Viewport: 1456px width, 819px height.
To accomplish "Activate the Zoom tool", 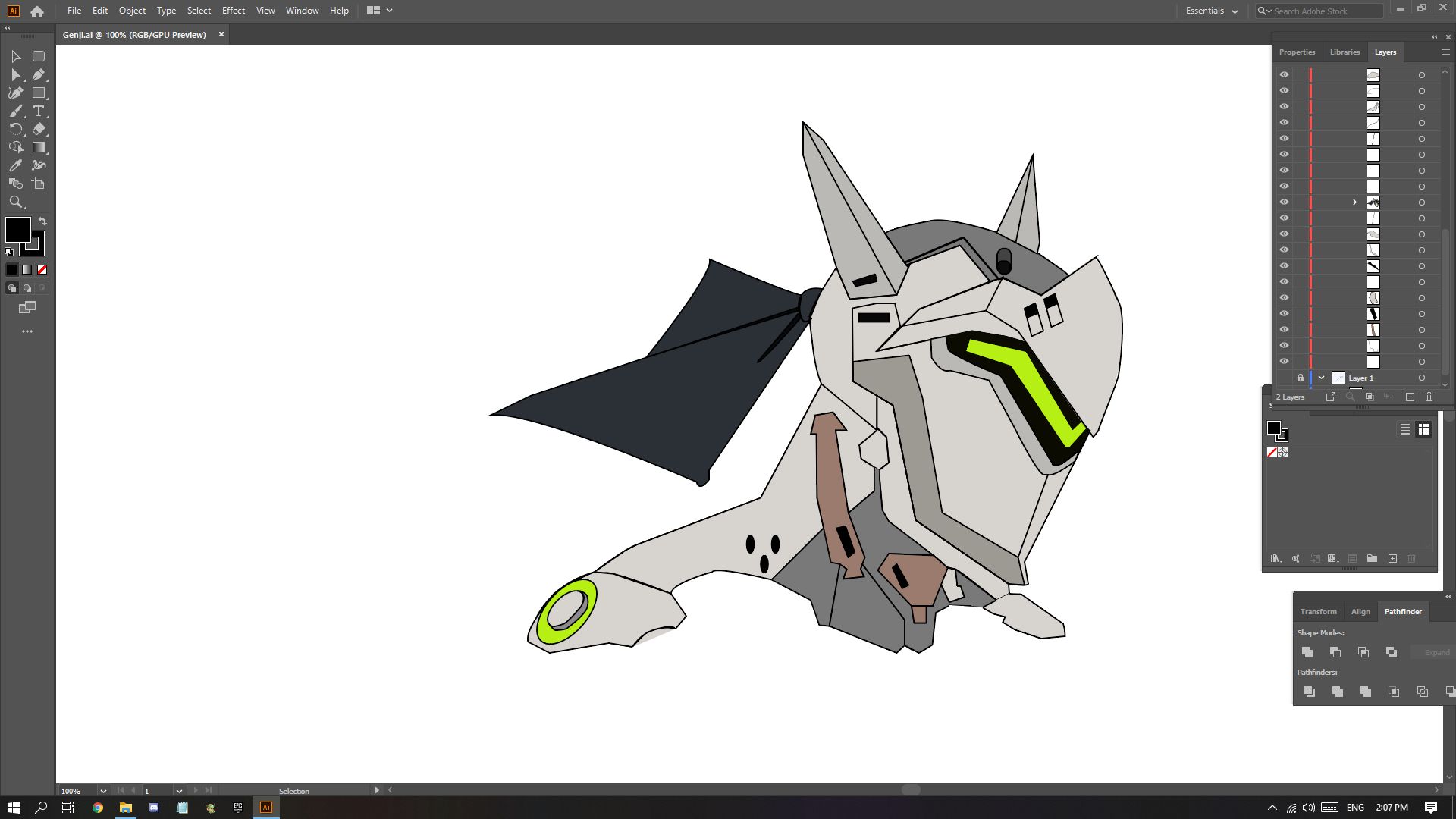I will coord(17,202).
